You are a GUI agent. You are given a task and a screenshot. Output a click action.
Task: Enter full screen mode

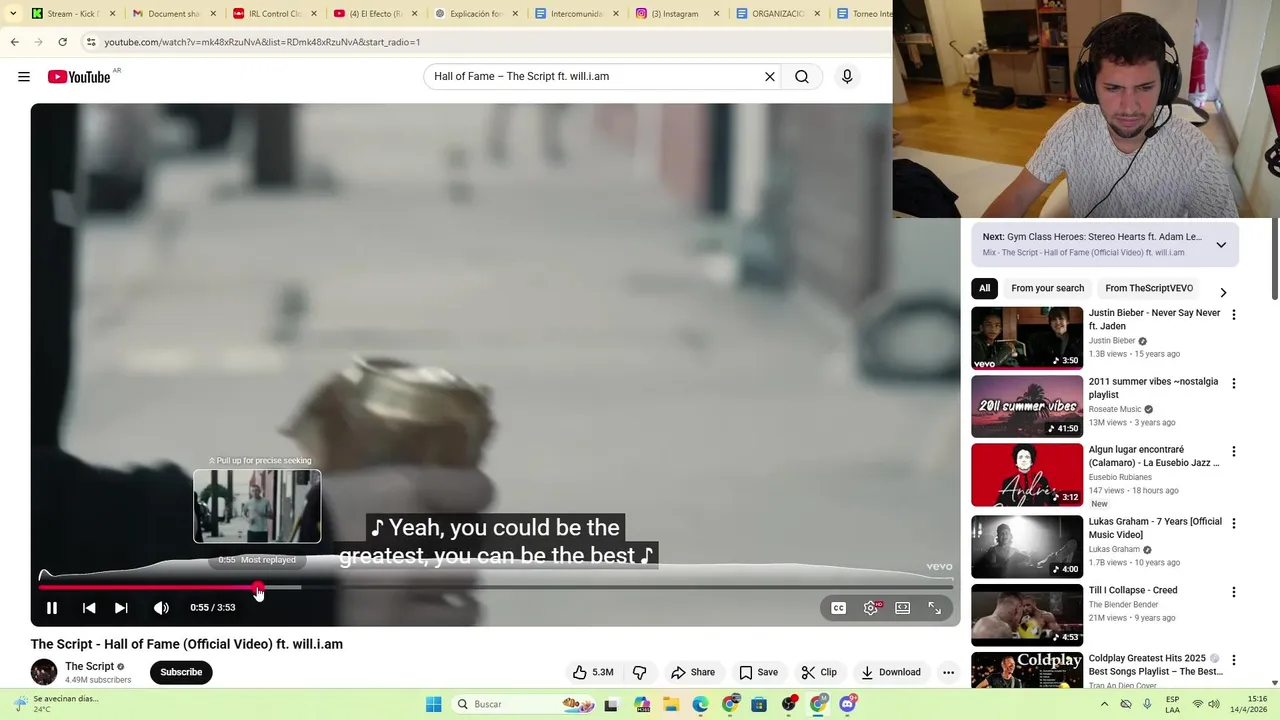click(935, 608)
